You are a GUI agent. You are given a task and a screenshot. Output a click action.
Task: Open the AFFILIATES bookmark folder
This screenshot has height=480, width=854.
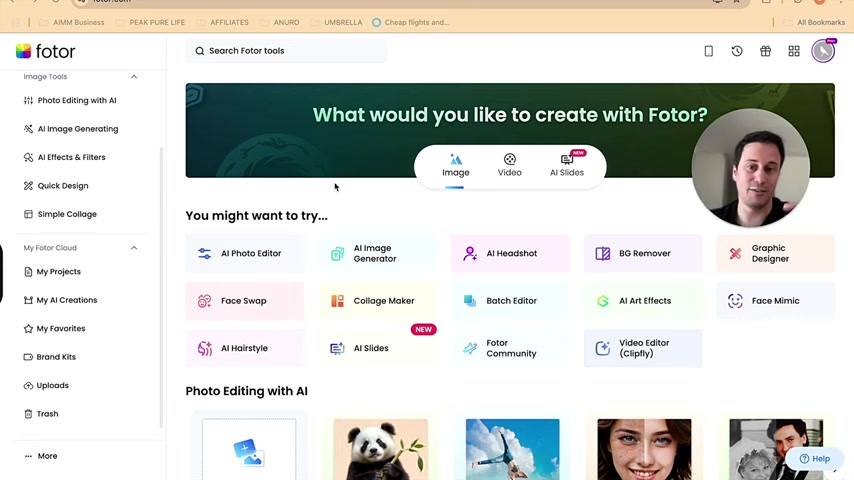(x=223, y=22)
